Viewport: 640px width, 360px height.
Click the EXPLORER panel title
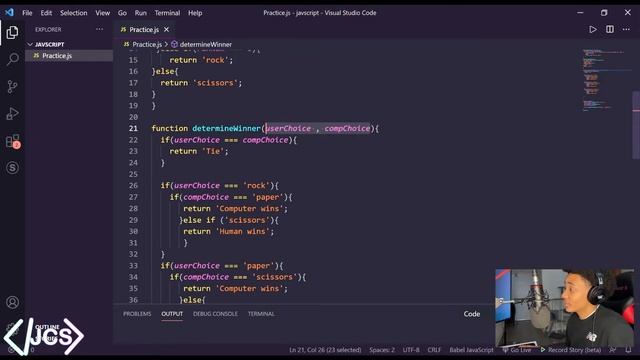tap(48, 29)
